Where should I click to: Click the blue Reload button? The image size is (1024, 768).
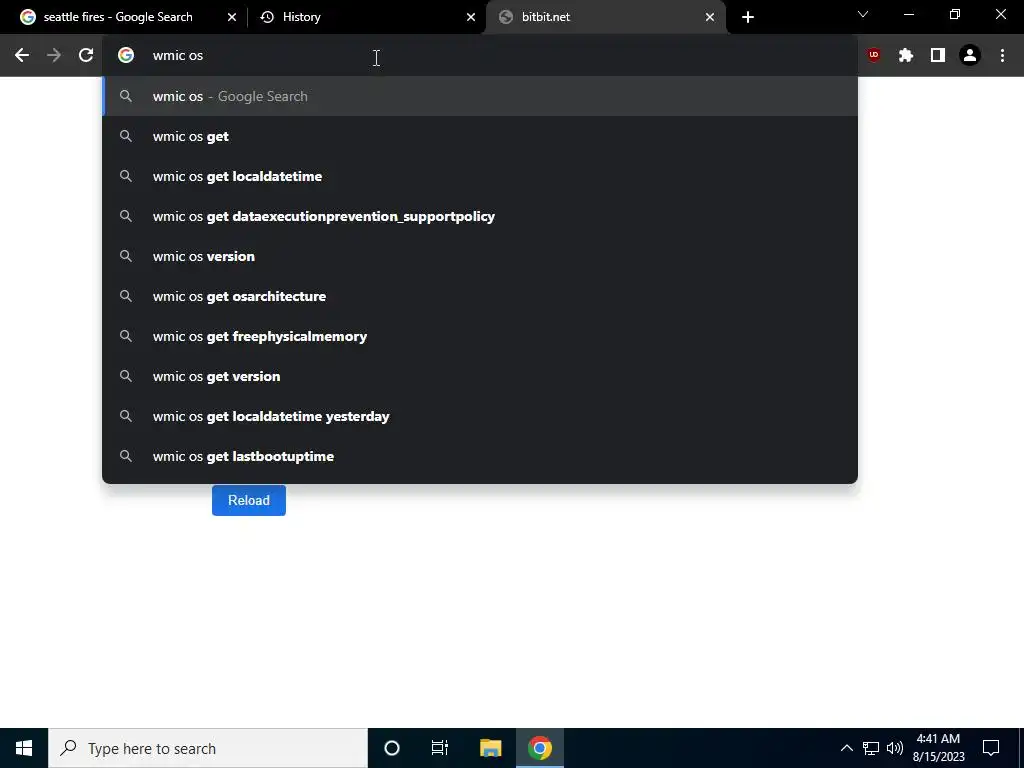click(x=249, y=500)
